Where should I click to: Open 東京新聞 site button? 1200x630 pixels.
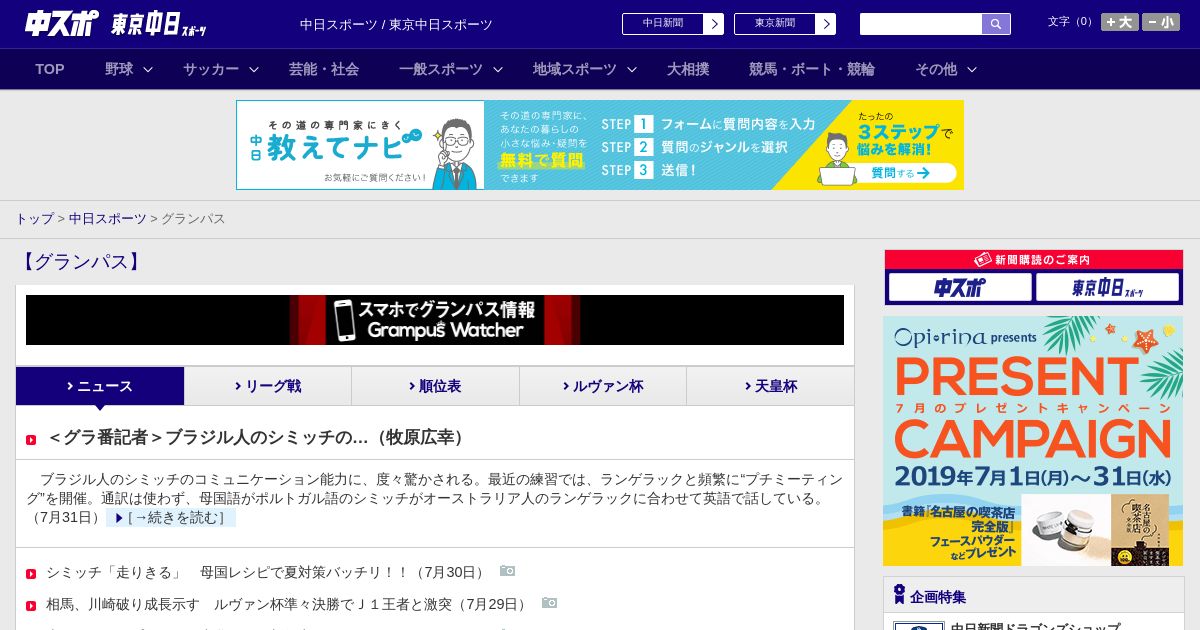775,24
